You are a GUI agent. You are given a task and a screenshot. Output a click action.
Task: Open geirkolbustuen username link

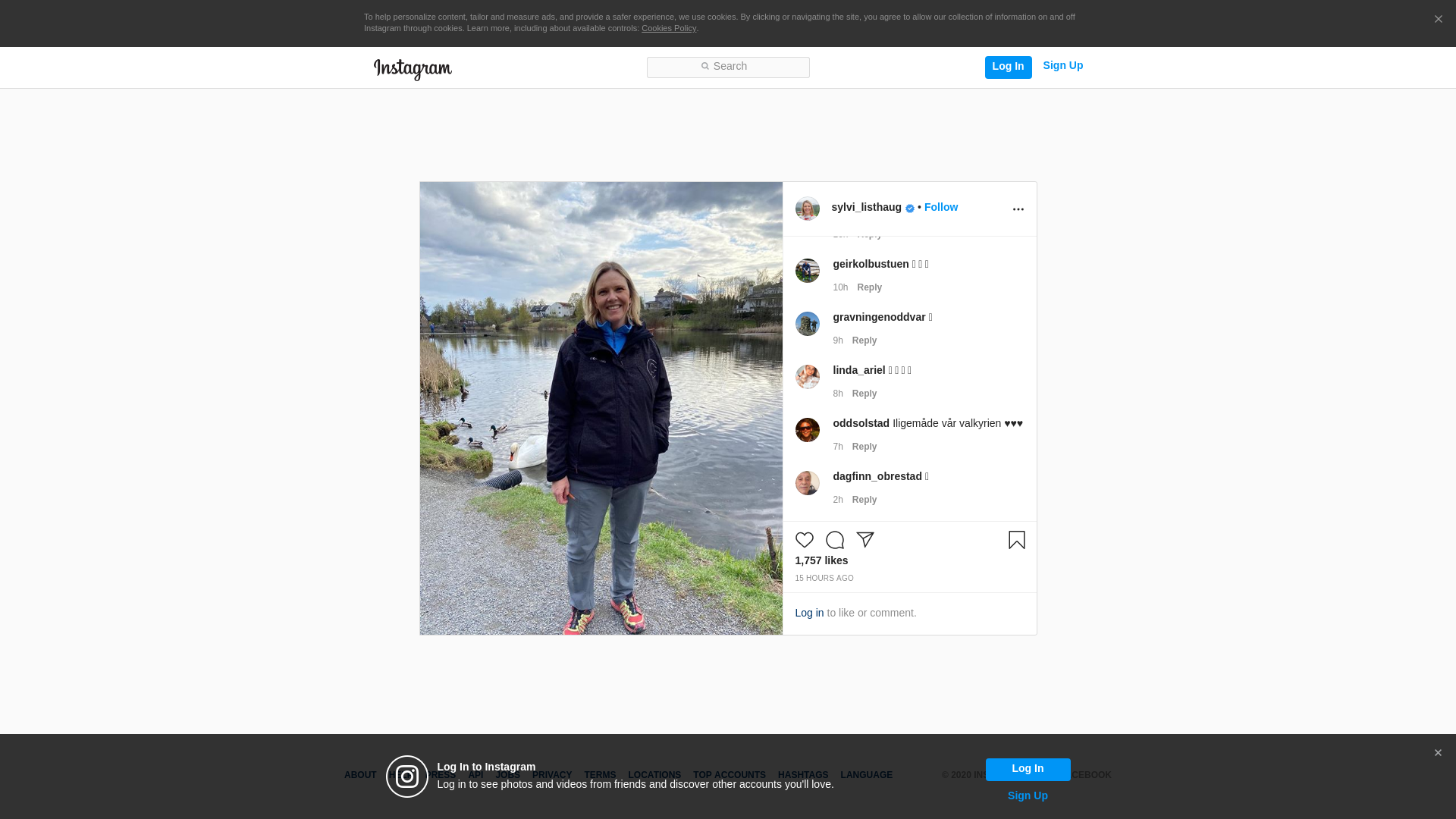pos(871,264)
